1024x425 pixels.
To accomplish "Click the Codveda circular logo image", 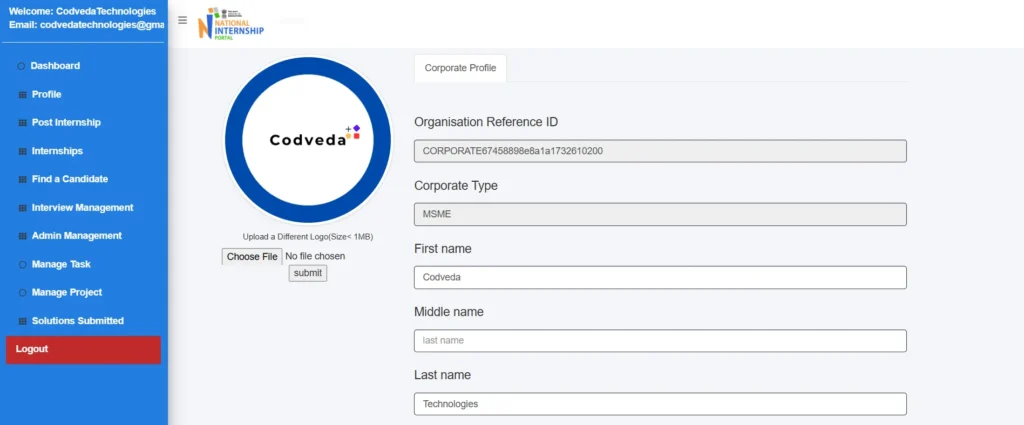I will 307,140.
